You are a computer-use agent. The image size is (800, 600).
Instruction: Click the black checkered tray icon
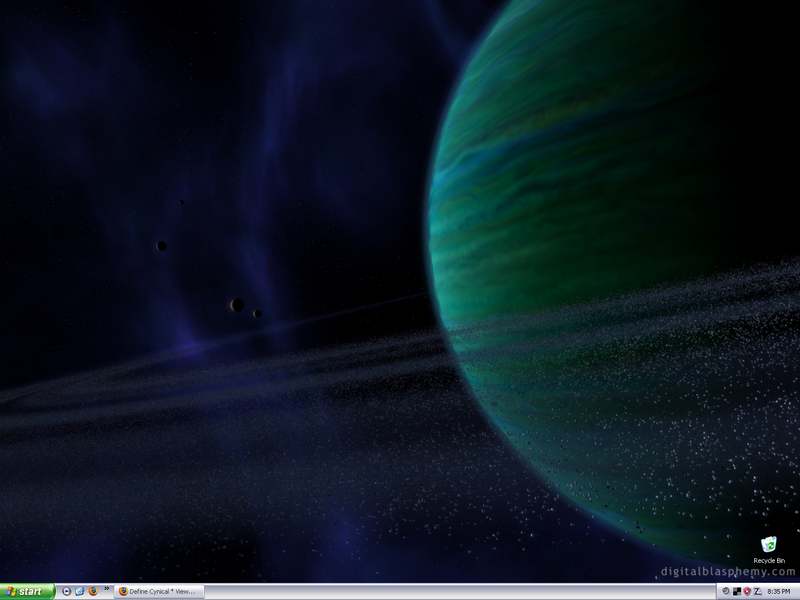coord(737,591)
